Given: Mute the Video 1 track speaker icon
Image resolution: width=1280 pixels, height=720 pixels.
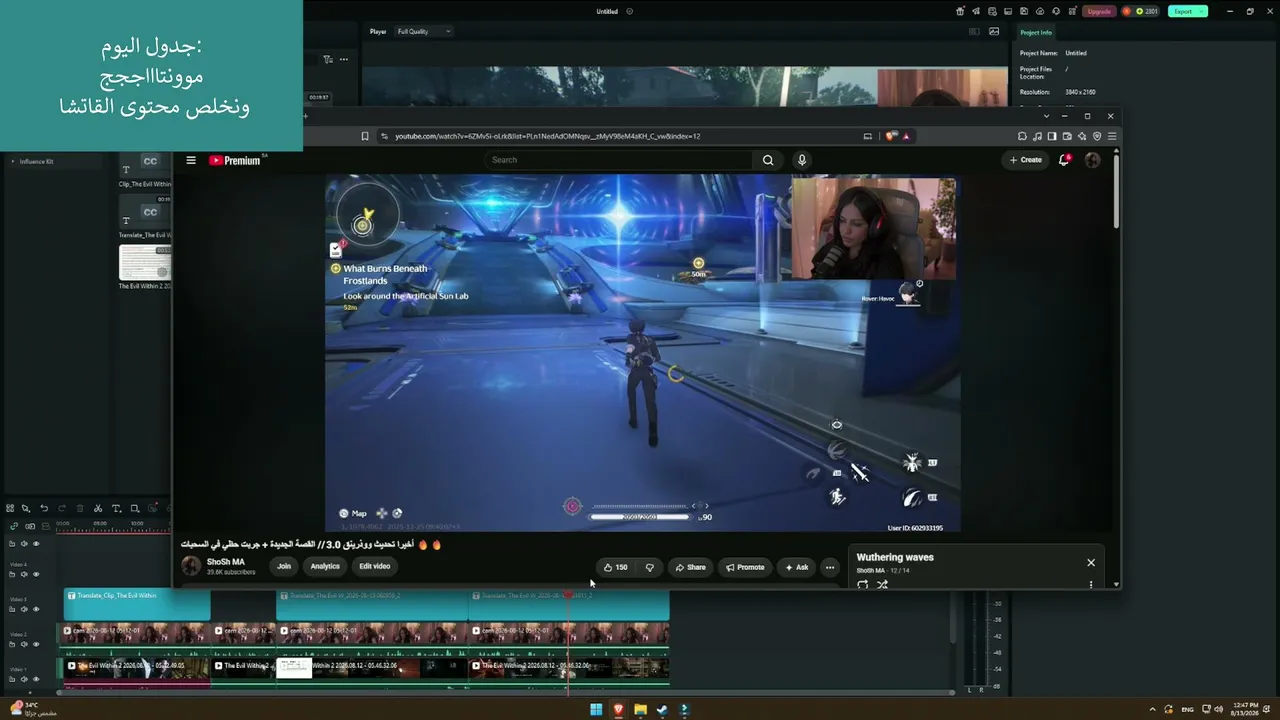Looking at the screenshot, I should click(24, 679).
